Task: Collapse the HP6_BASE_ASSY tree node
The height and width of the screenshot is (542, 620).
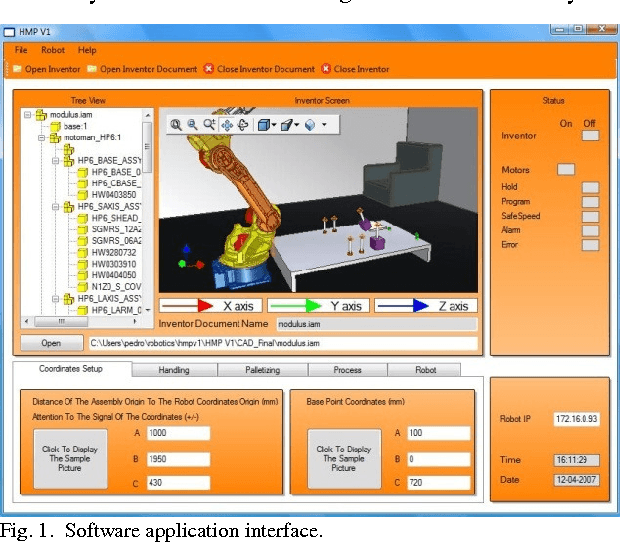Action: point(54,160)
